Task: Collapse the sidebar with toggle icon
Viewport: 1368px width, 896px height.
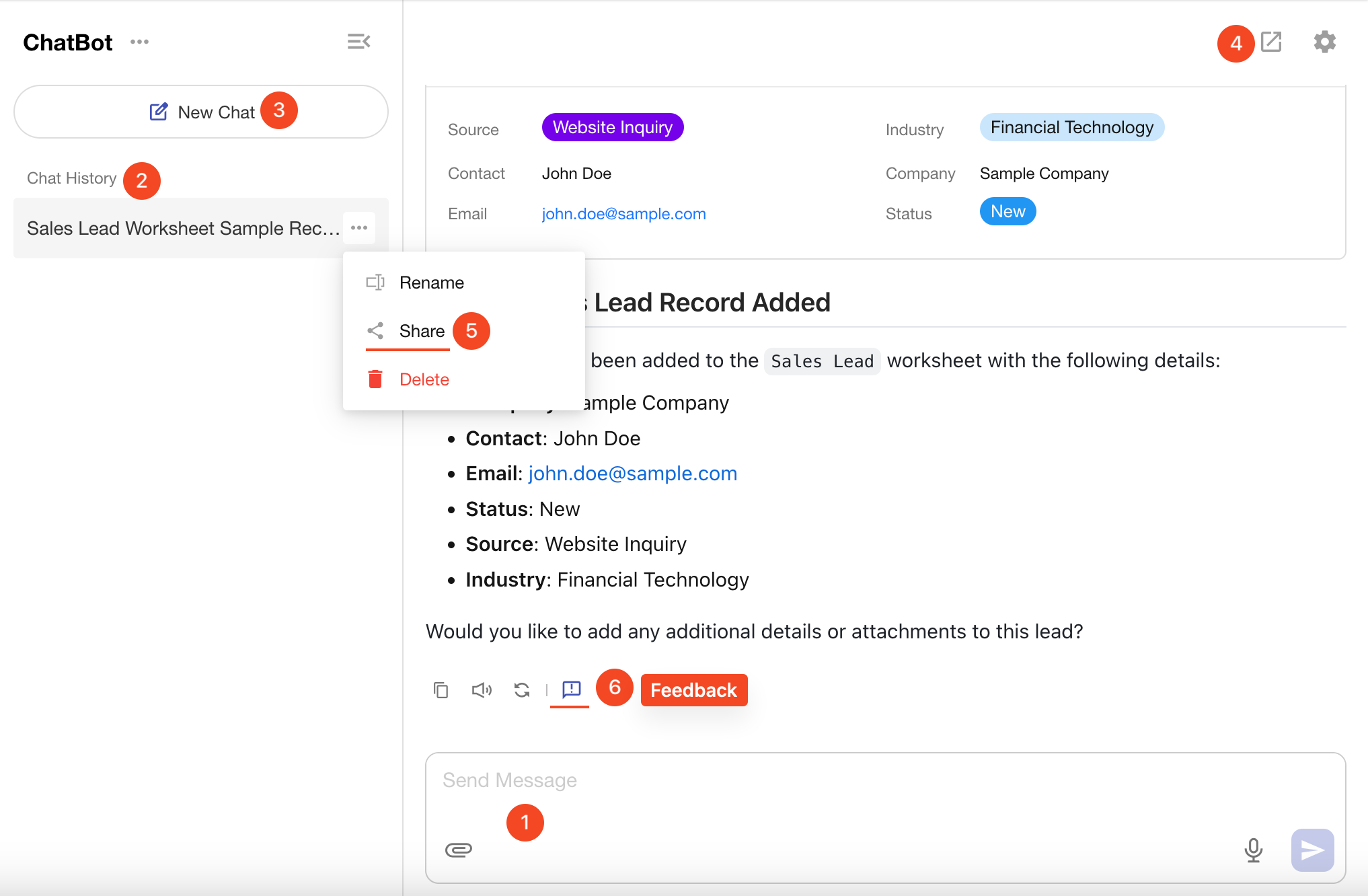Action: [358, 42]
